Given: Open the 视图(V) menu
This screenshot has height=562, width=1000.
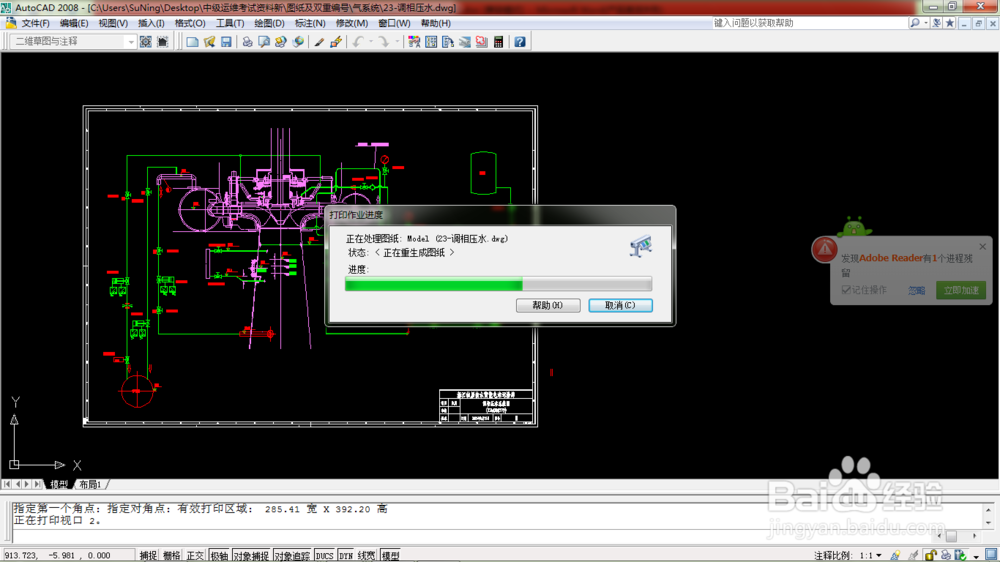Looking at the screenshot, I should click(x=113, y=23).
